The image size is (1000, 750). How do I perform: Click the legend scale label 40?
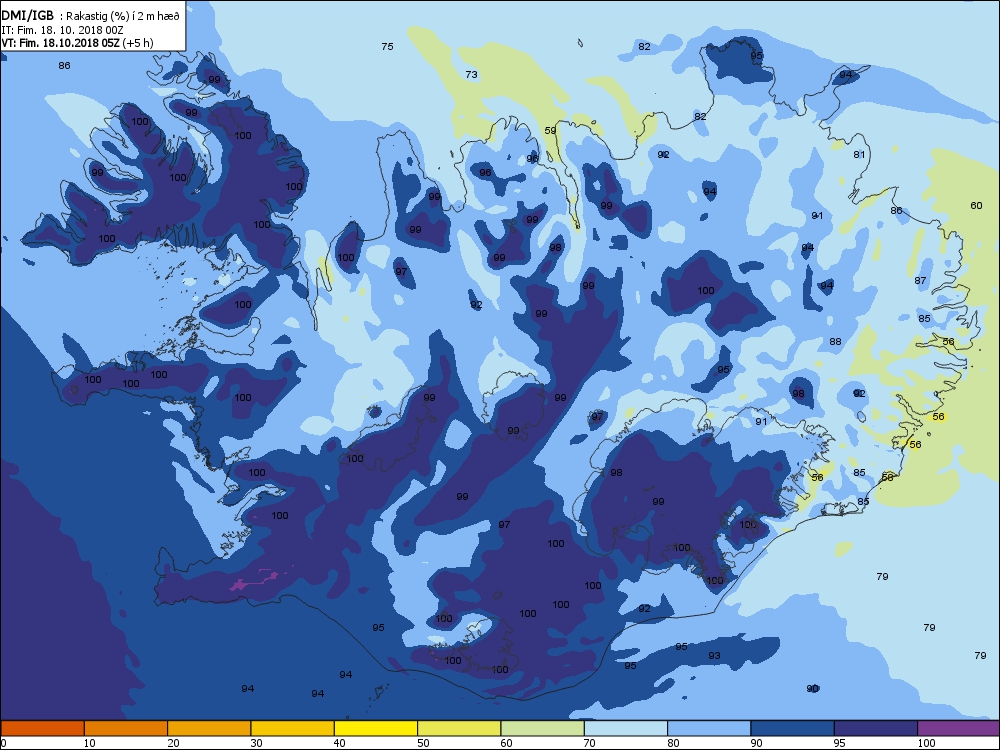coord(340,743)
